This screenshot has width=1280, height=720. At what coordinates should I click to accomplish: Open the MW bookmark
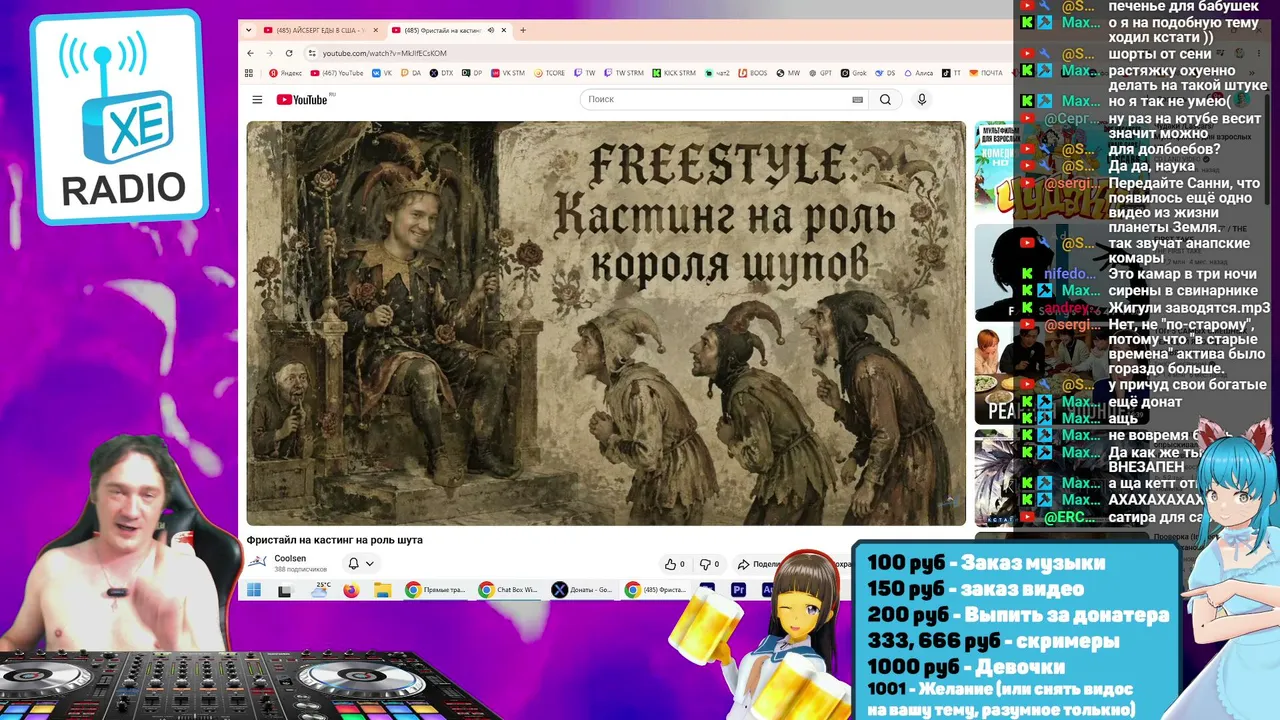[x=788, y=73]
